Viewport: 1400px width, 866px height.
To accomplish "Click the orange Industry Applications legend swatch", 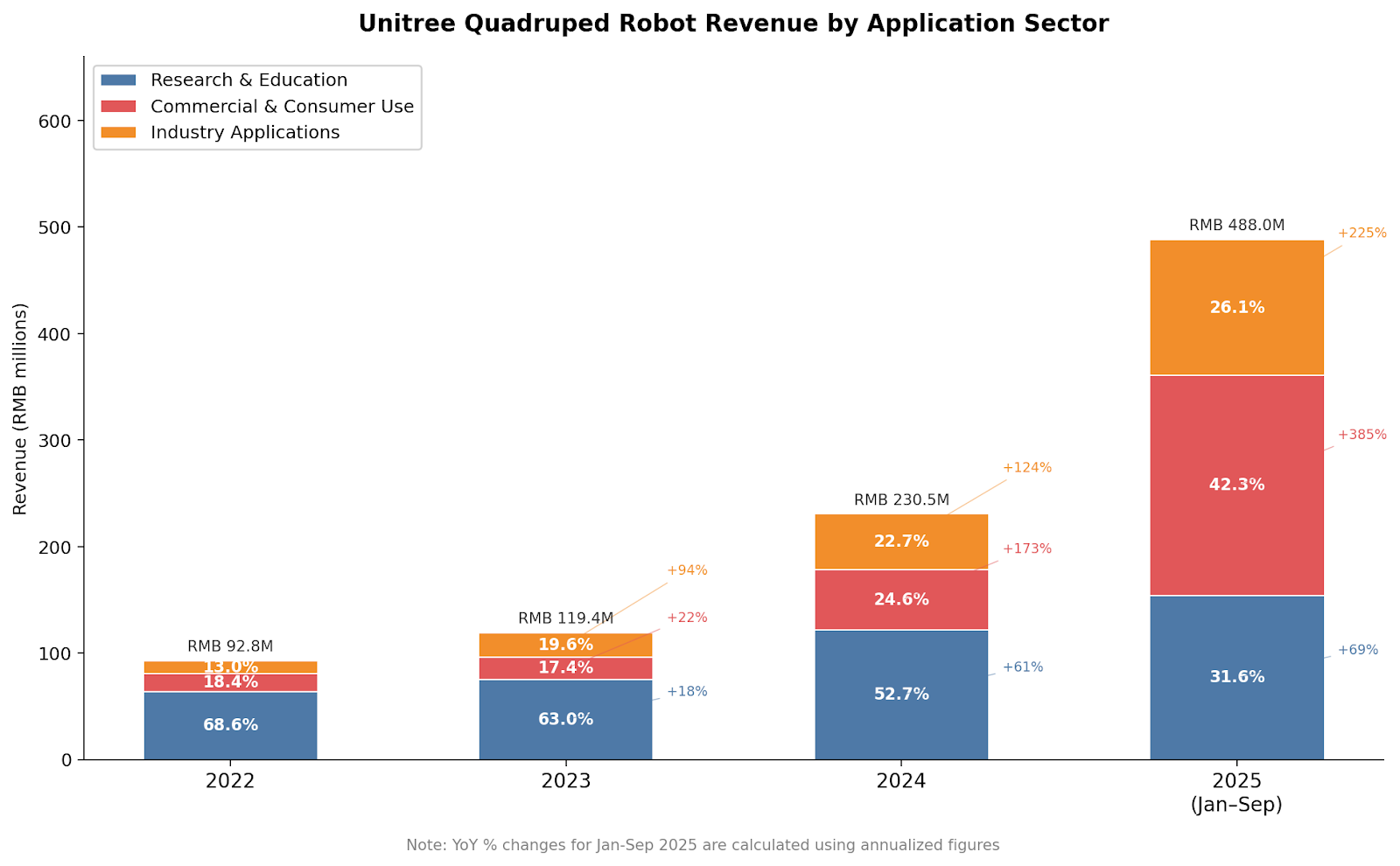I will click(x=119, y=133).
